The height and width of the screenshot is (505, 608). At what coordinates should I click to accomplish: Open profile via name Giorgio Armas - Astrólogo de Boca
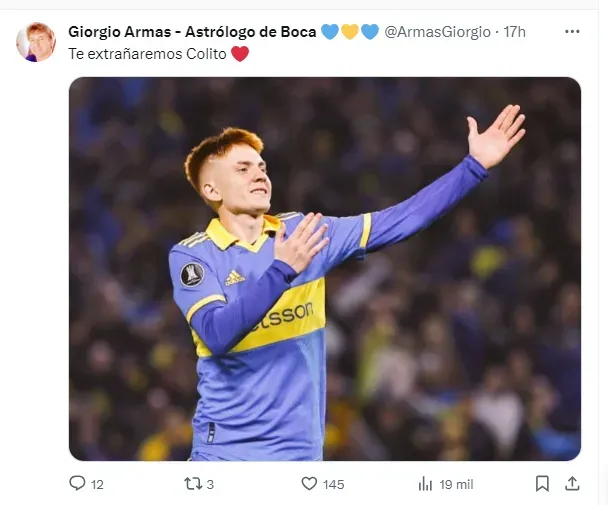[x=192, y=32]
